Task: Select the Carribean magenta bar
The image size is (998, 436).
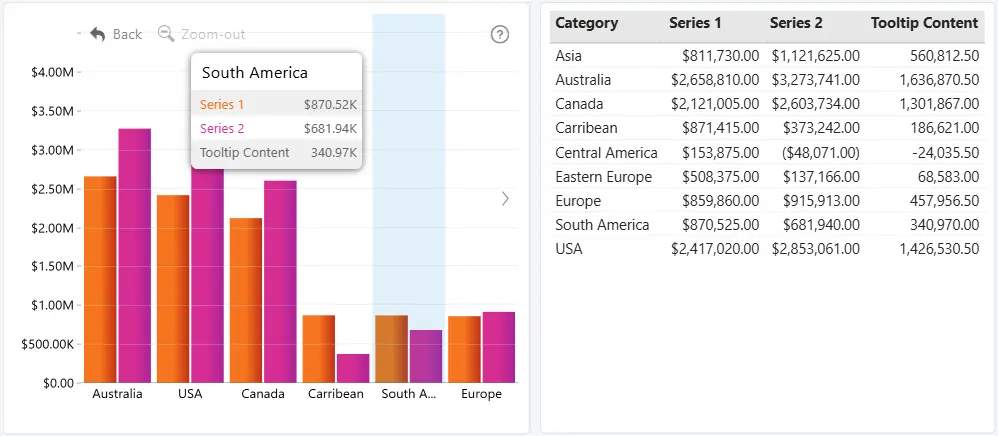Action: (x=353, y=369)
